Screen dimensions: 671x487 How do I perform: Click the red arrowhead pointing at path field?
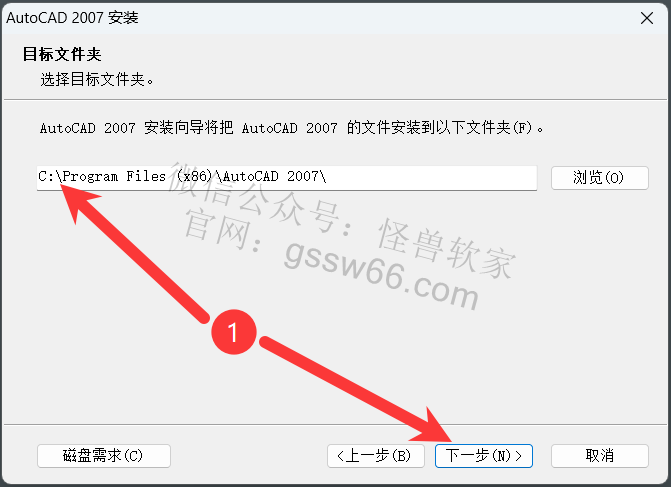78,202
